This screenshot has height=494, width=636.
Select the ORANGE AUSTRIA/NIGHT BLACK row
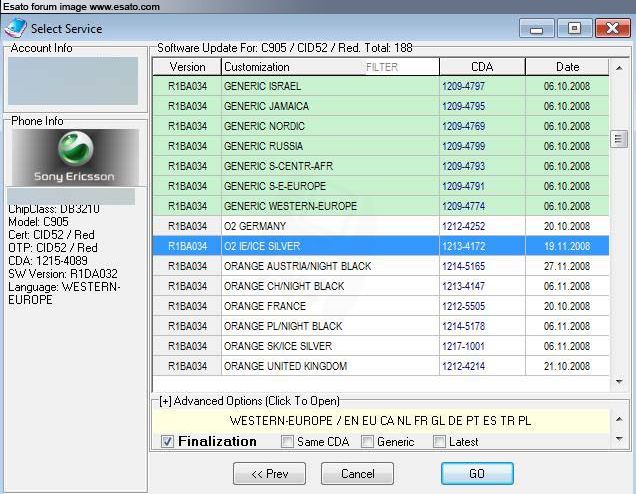click(x=381, y=266)
